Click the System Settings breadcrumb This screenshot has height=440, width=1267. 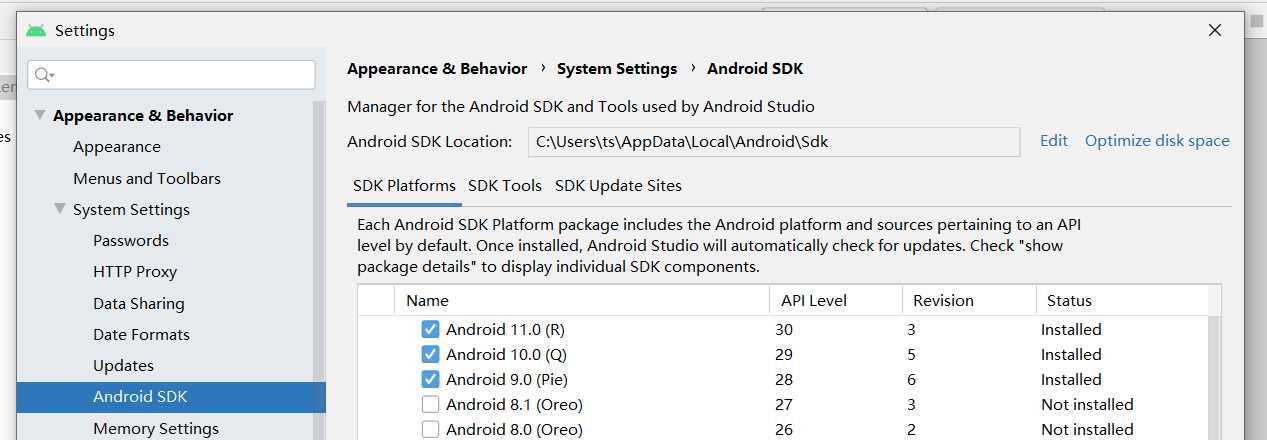tap(617, 69)
